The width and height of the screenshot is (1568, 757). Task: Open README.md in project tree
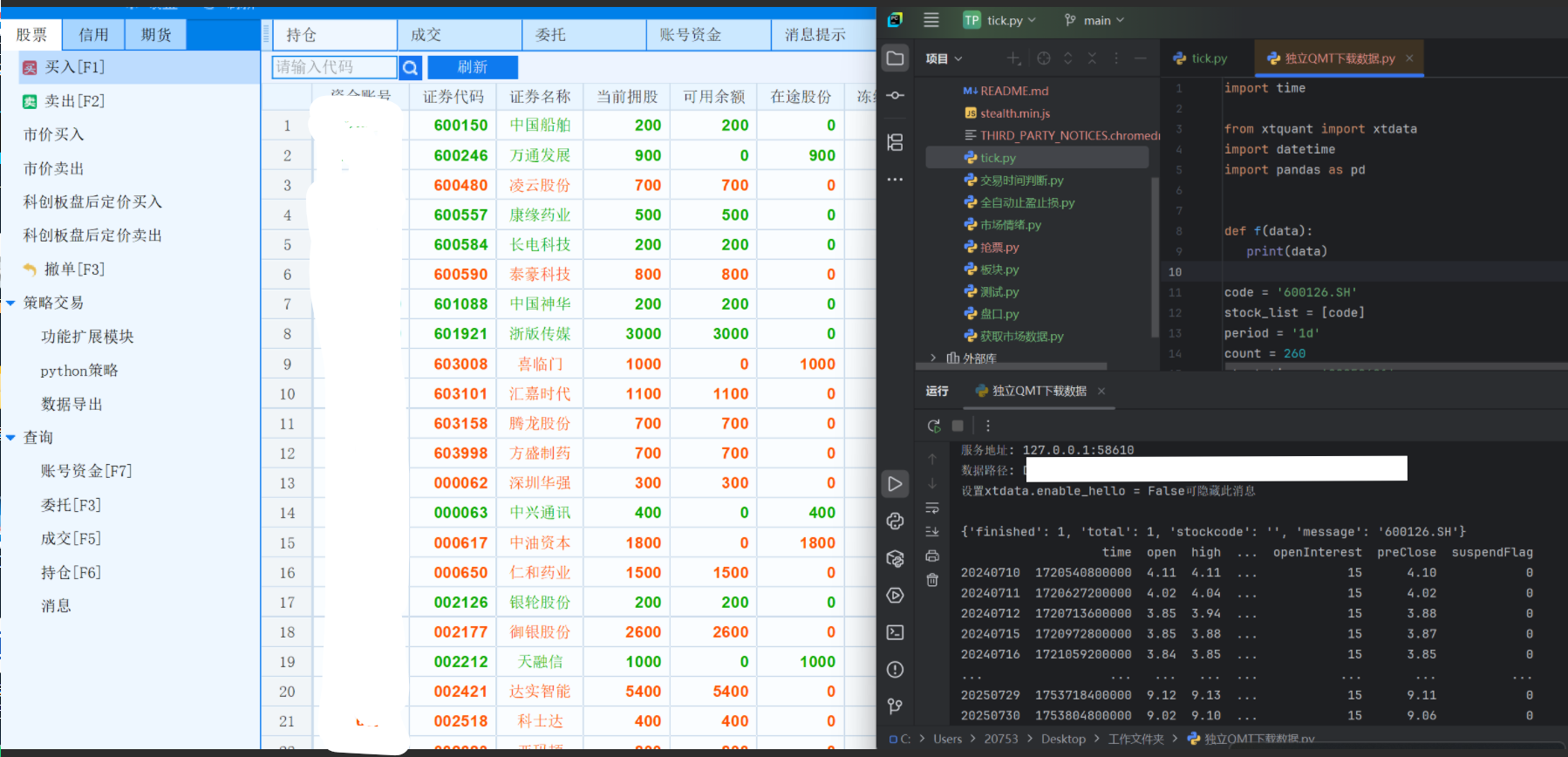tap(1005, 91)
